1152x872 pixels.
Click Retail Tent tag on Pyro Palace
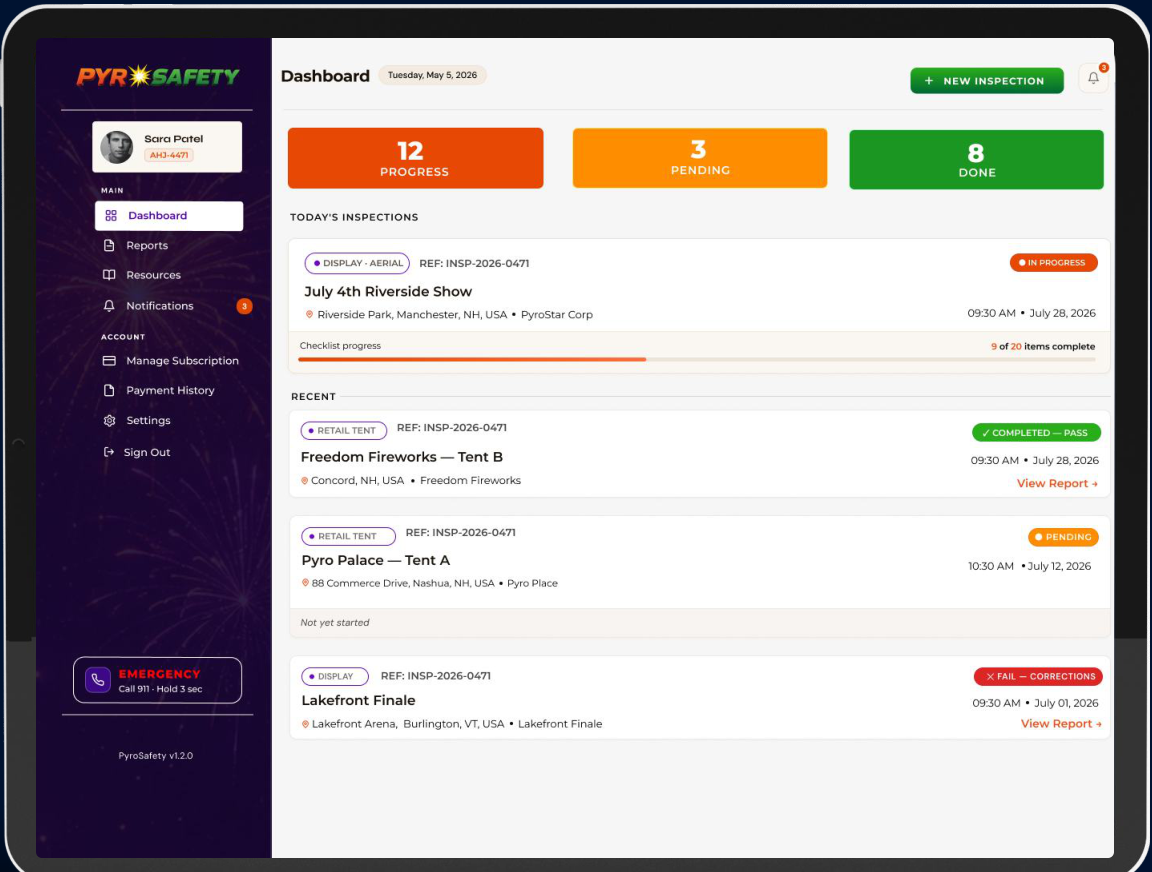[x=348, y=536]
